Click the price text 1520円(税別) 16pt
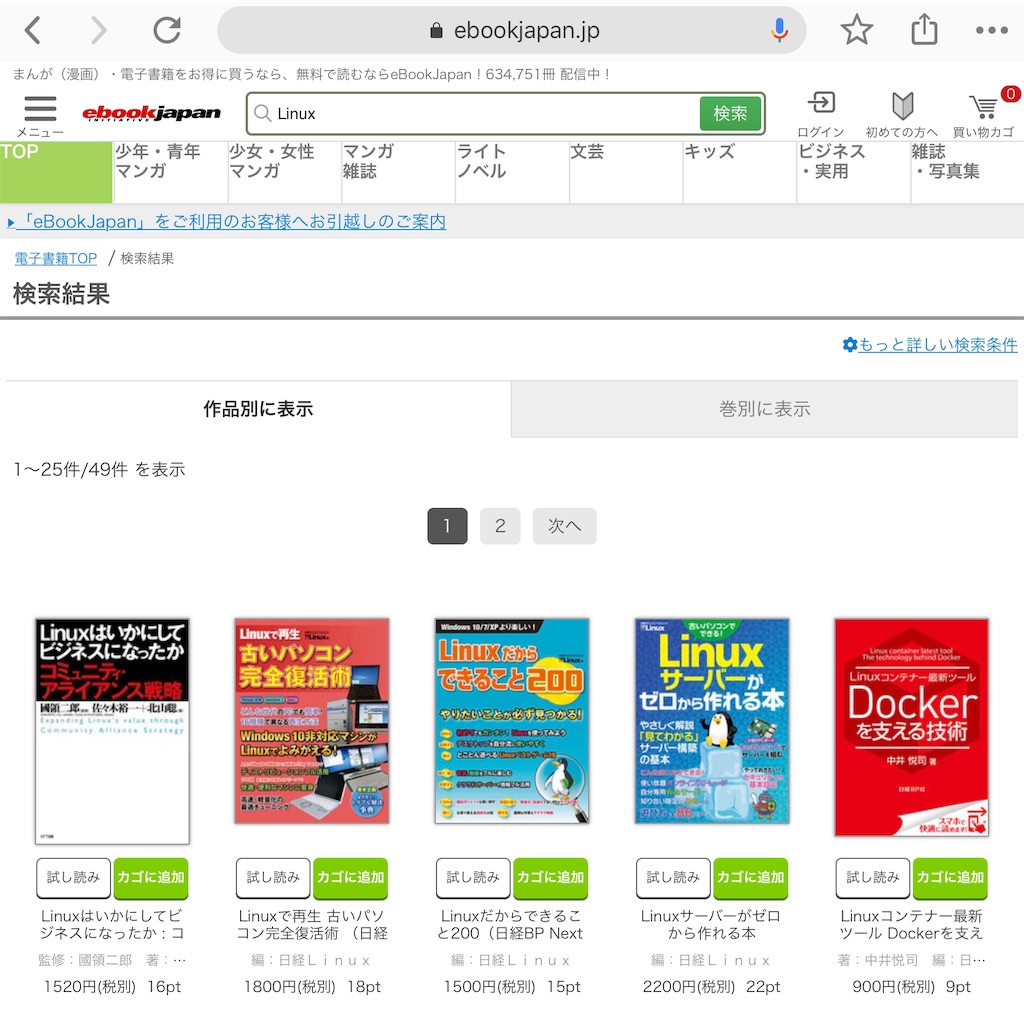This screenshot has height=1013, width=1024. point(112,986)
